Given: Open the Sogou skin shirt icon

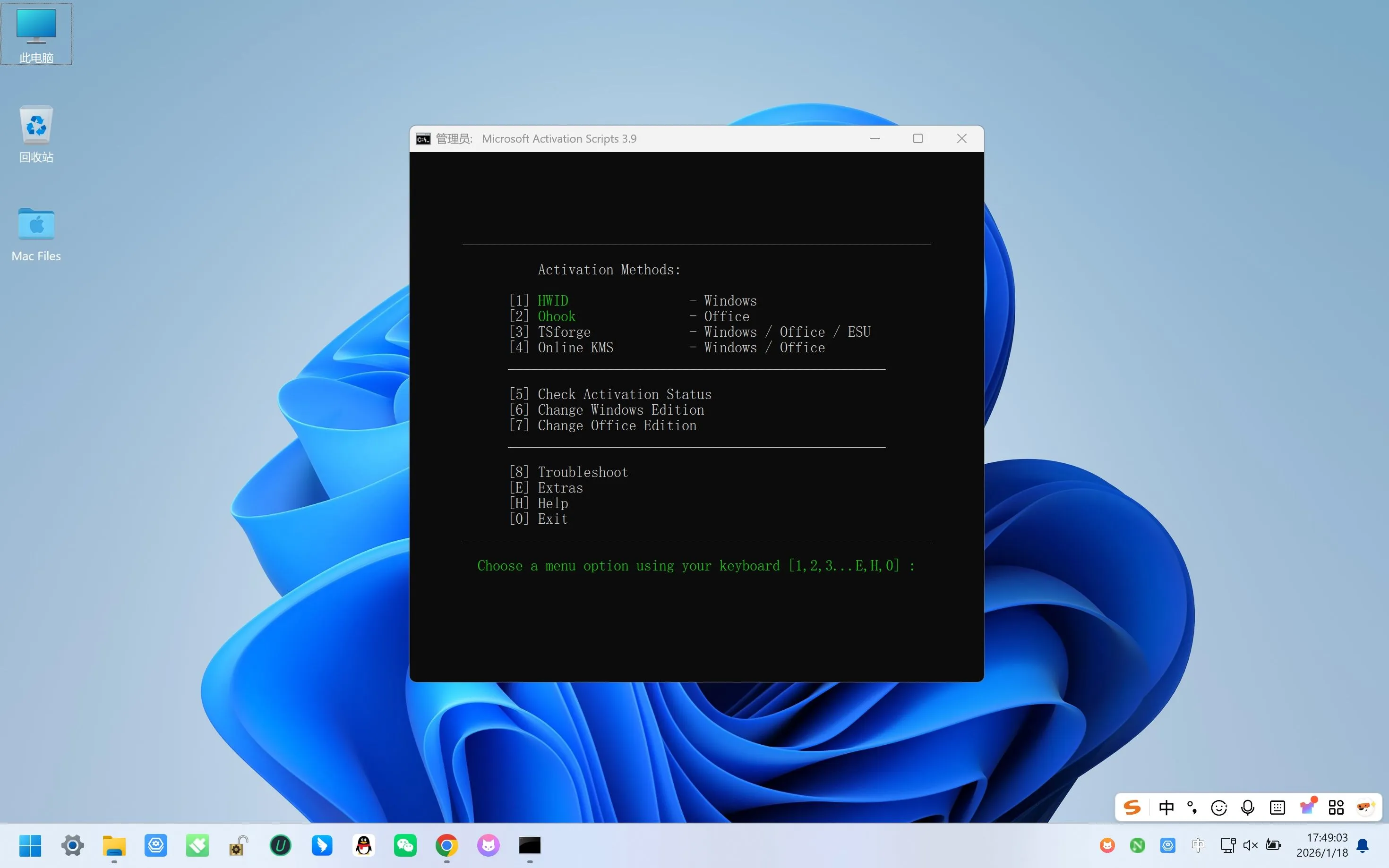Looking at the screenshot, I should point(1307,808).
